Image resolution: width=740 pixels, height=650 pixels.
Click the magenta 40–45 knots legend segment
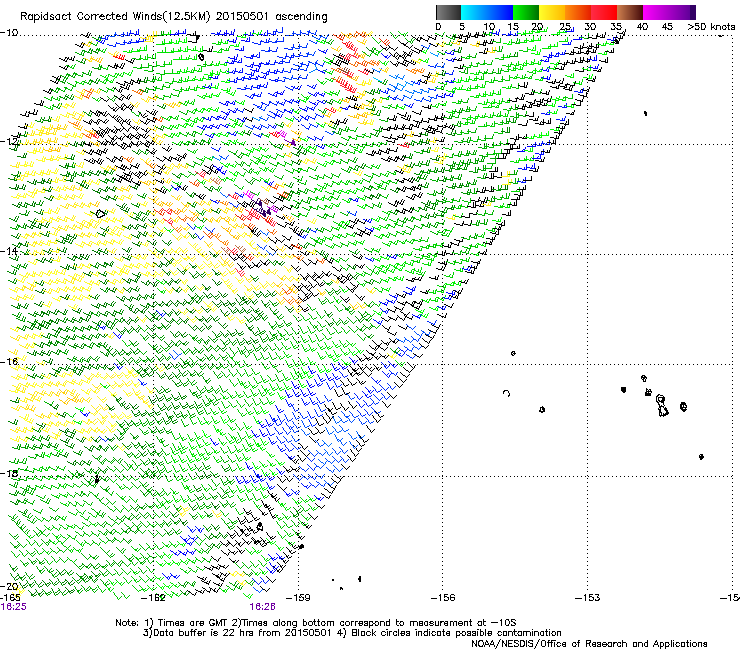click(656, 12)
